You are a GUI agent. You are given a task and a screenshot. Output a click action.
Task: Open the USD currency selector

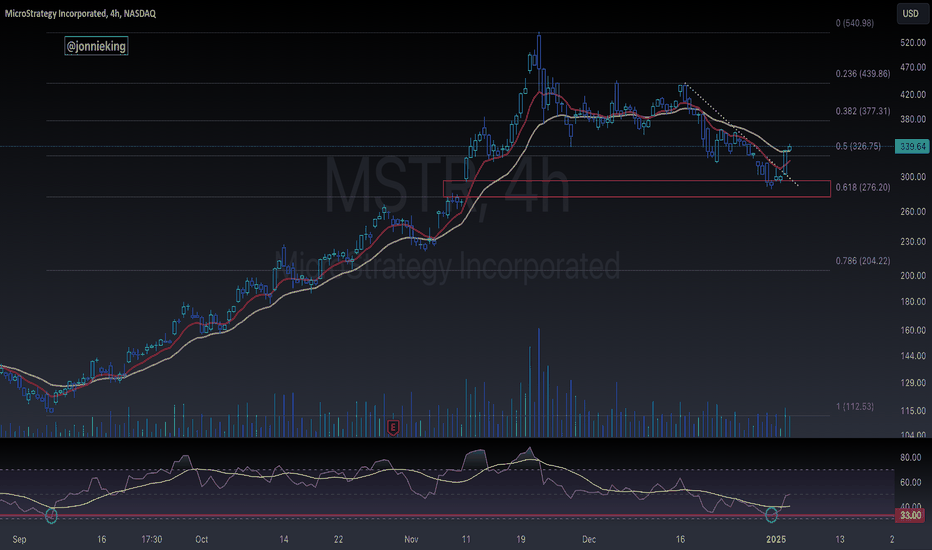[x=911, y=13]
